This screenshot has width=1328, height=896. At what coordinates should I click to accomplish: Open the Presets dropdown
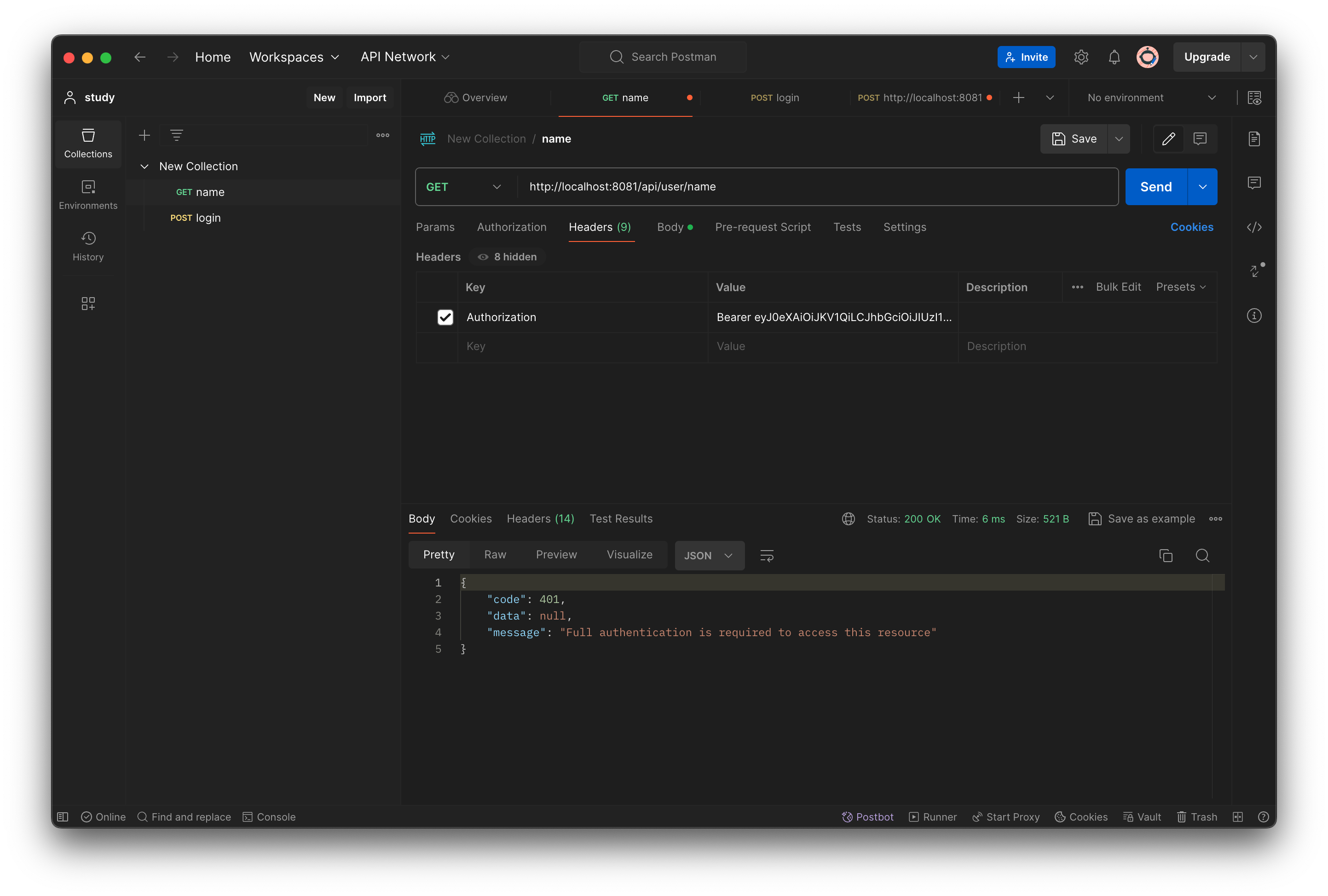(x=1181, y=287)
